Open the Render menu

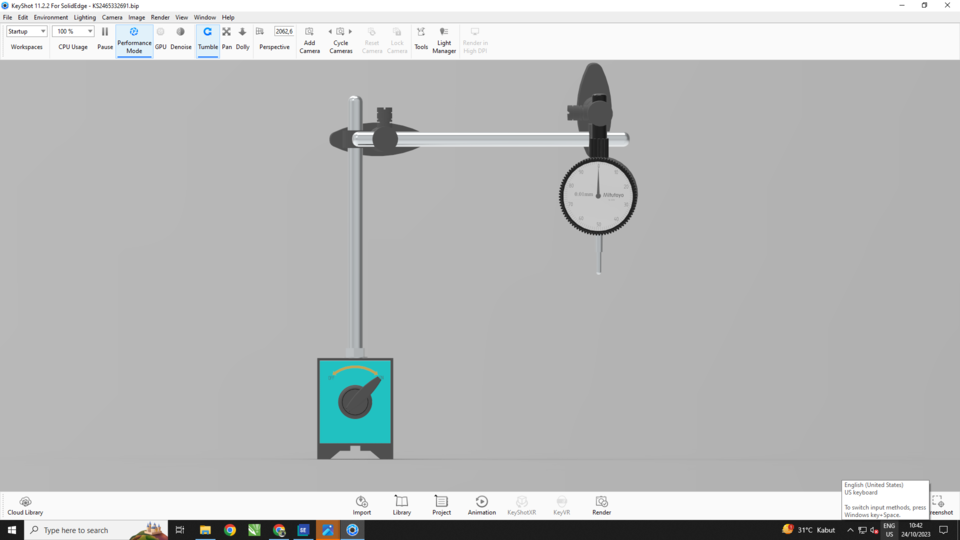(160, 17)
